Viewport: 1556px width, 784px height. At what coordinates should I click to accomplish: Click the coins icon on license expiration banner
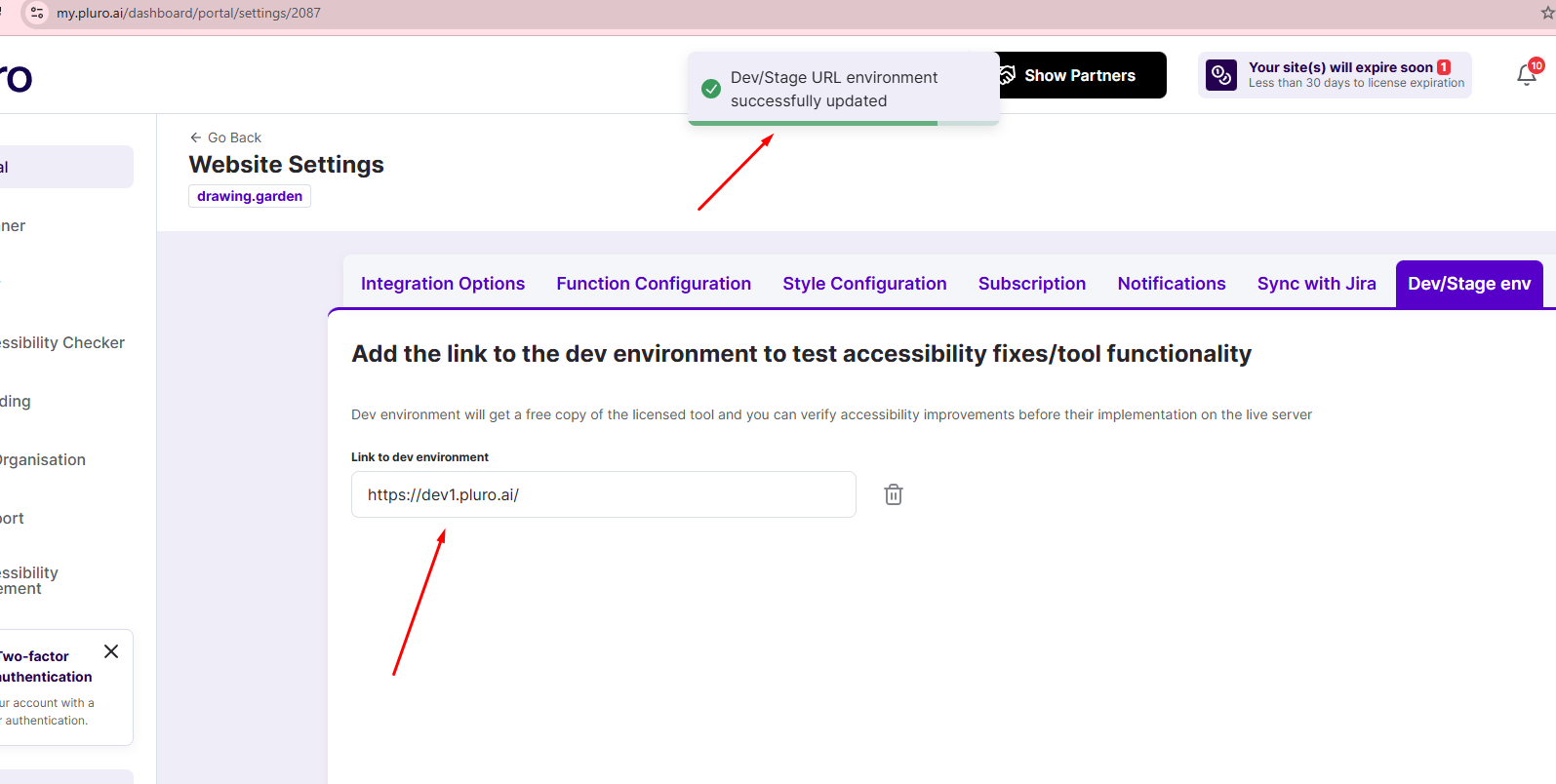[x=1221, y=74]
